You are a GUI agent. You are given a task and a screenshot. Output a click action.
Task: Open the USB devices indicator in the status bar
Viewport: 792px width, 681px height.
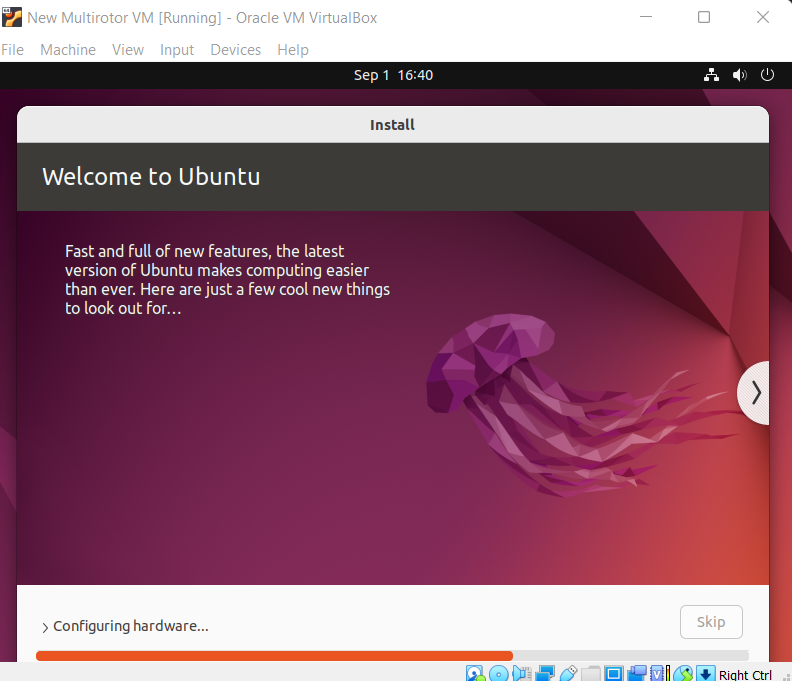[568, 673]
